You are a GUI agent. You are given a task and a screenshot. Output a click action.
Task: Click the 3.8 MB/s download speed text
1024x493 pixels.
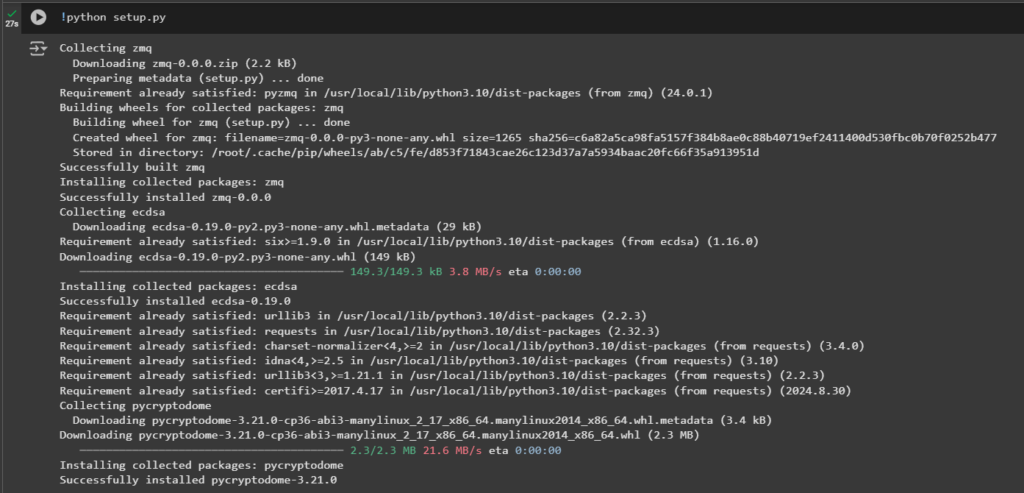tap(475, 272)
